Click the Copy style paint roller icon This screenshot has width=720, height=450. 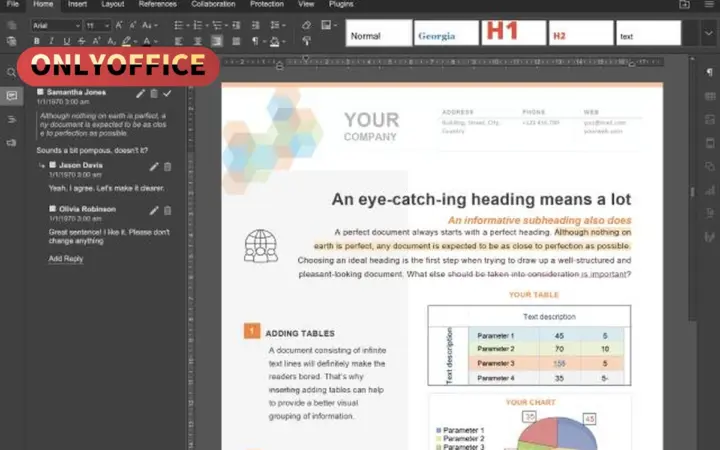306,41
